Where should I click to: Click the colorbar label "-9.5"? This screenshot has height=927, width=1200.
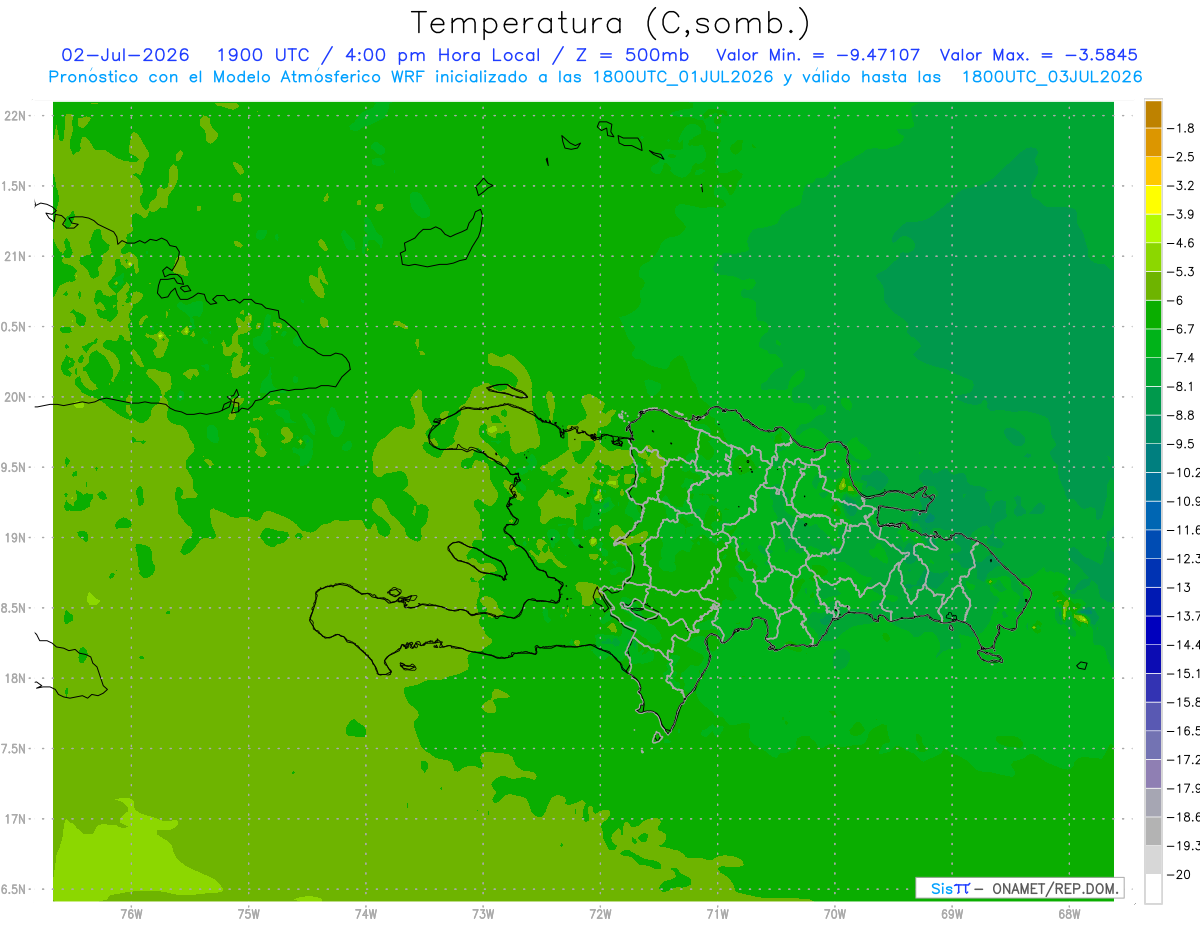1181,444
